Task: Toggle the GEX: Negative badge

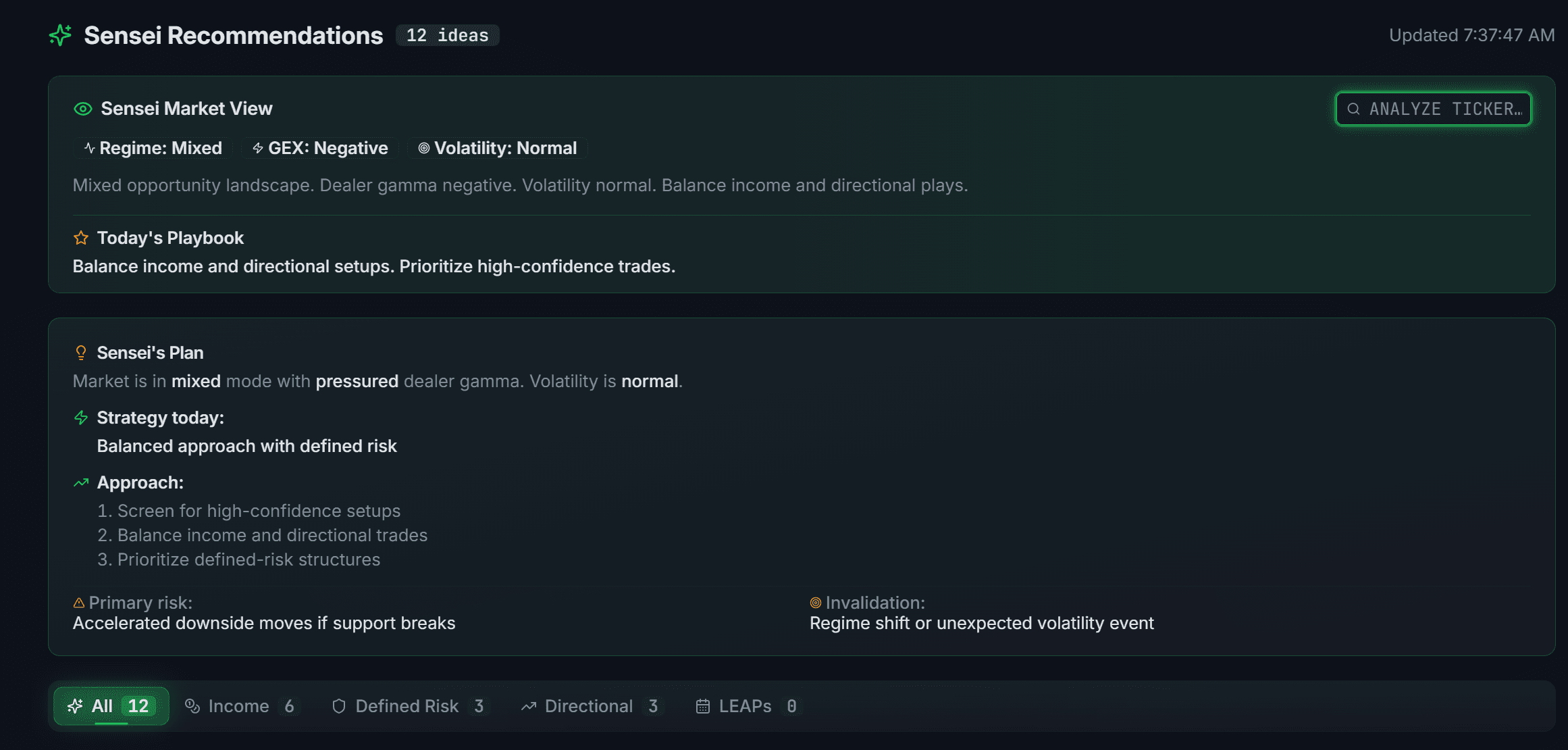Action: click(319, 148)
